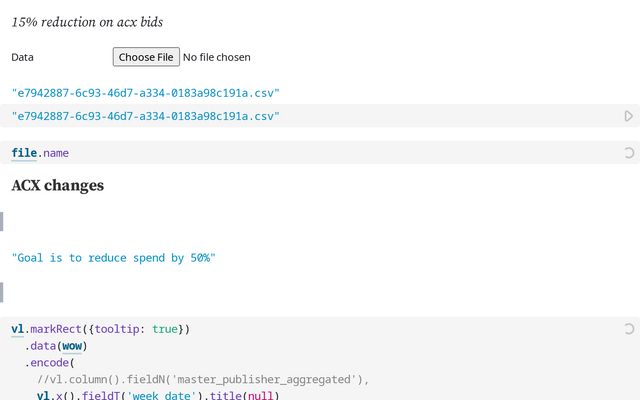Select the csv filename output in blue
Screen dimensions: 640x400
[145, 93]
